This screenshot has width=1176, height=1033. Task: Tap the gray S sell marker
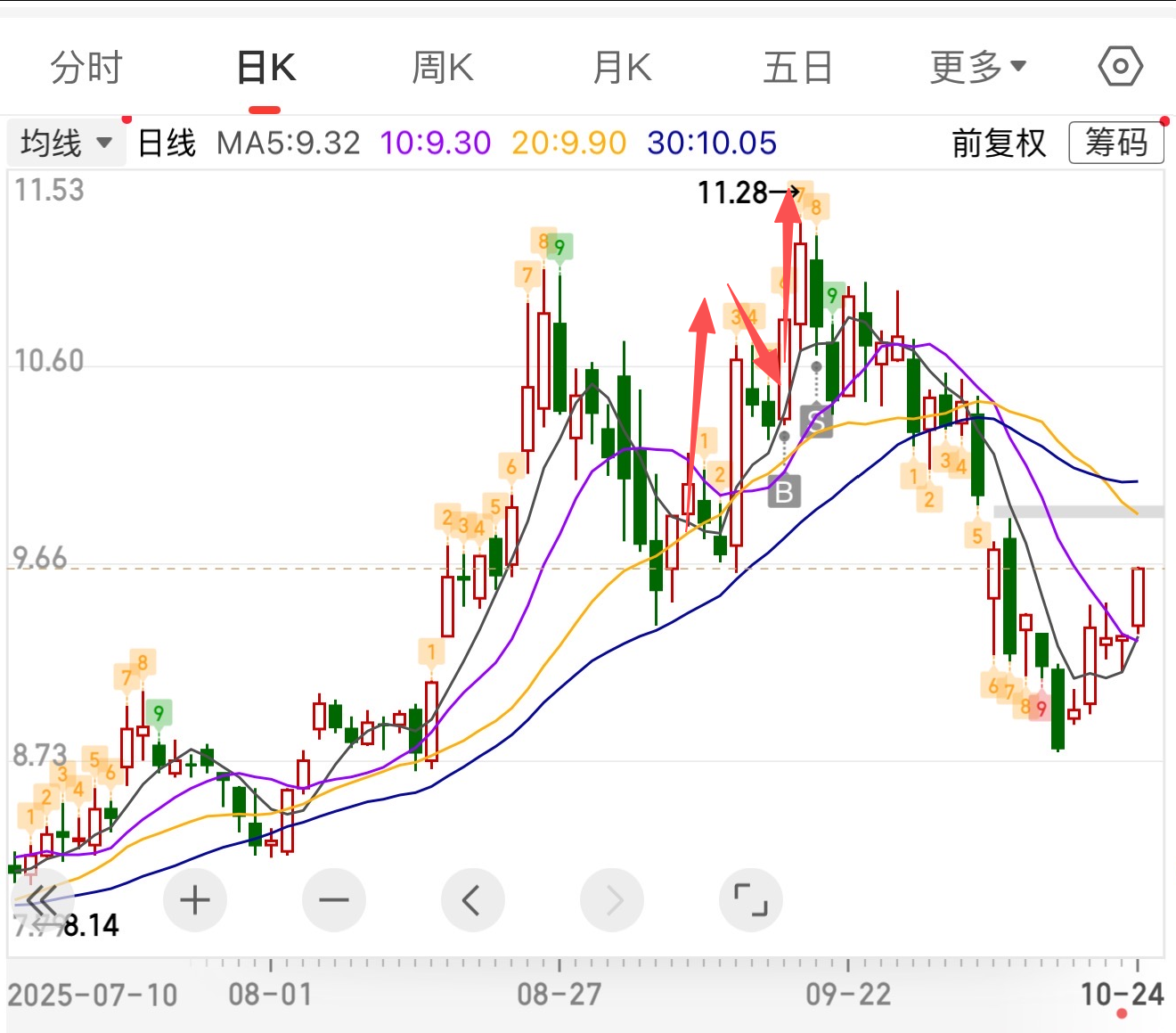click(816, 421)
